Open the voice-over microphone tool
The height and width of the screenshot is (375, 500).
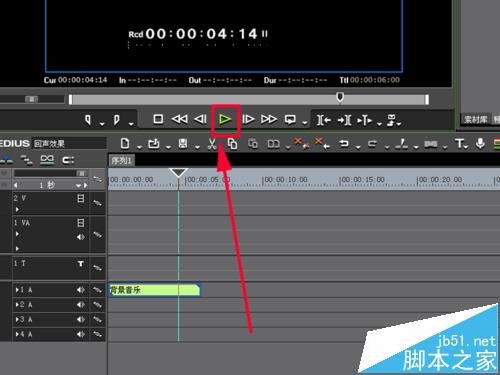tap(480, 144)
